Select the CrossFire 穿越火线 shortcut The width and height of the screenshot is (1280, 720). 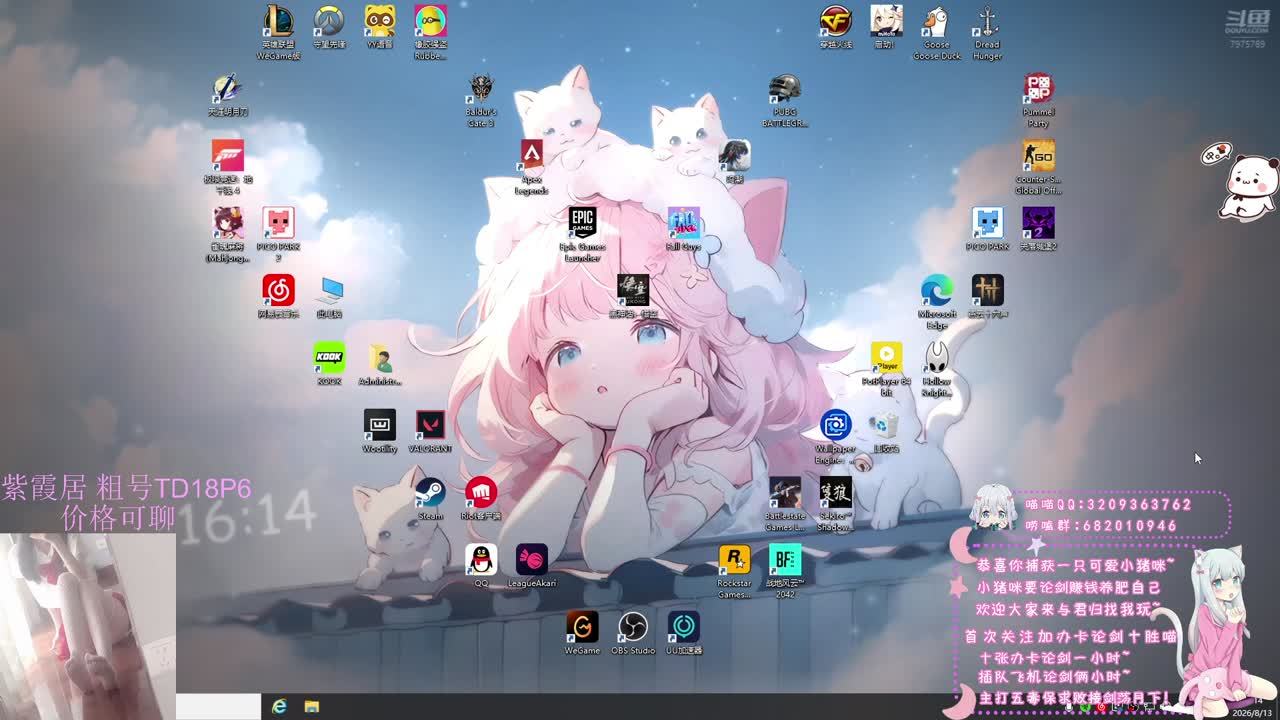pos(836,21)
